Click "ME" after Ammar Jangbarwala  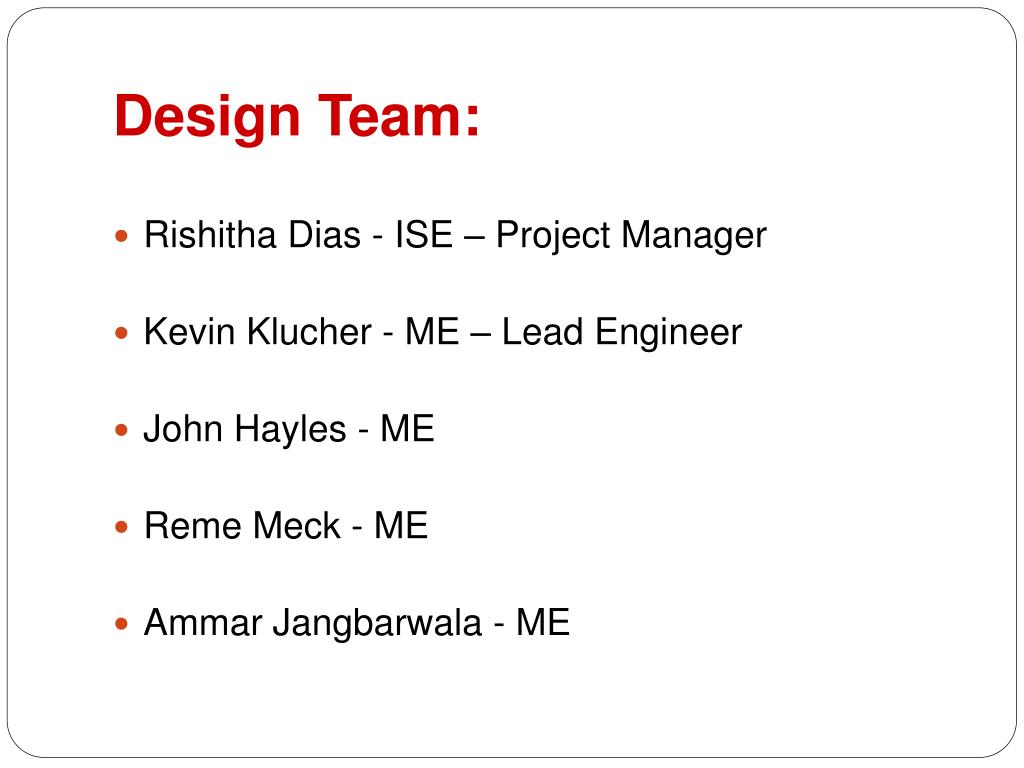click(x=543, y=622)
